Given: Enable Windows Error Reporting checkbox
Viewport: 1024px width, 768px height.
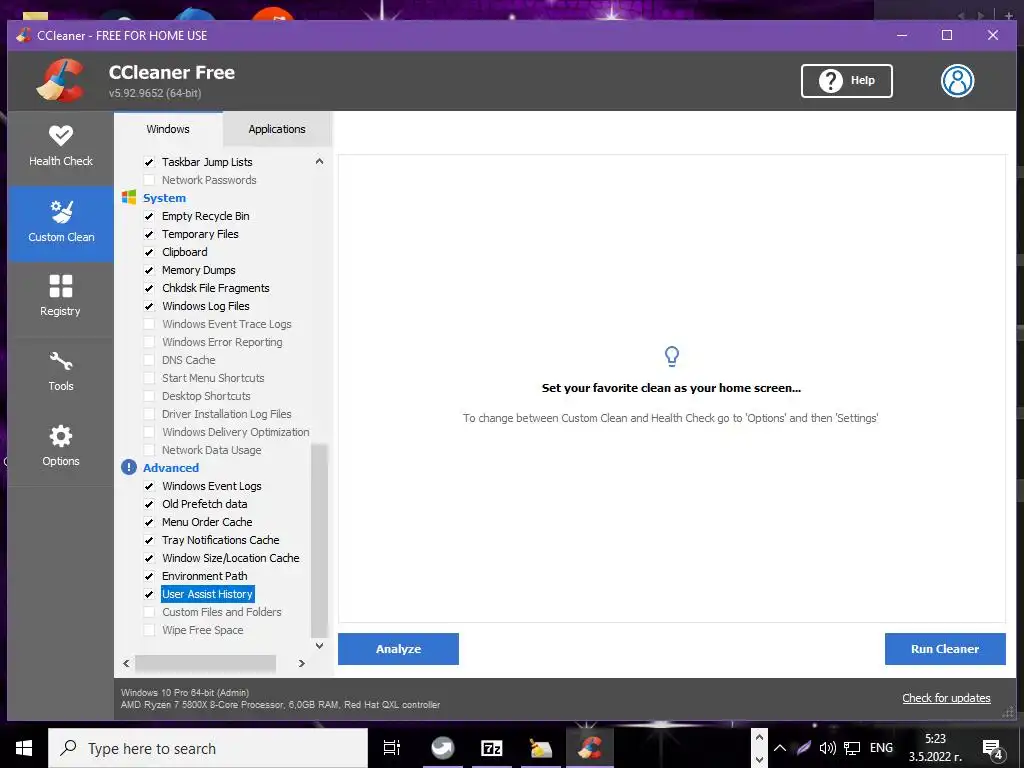Looking at the screenshot, I should click(149, 342).
